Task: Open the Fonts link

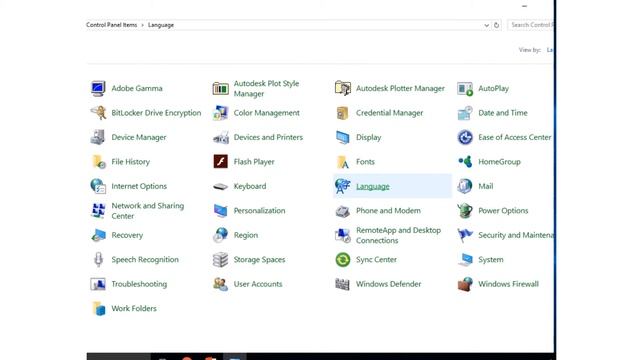Action: [x=365, y=162]
